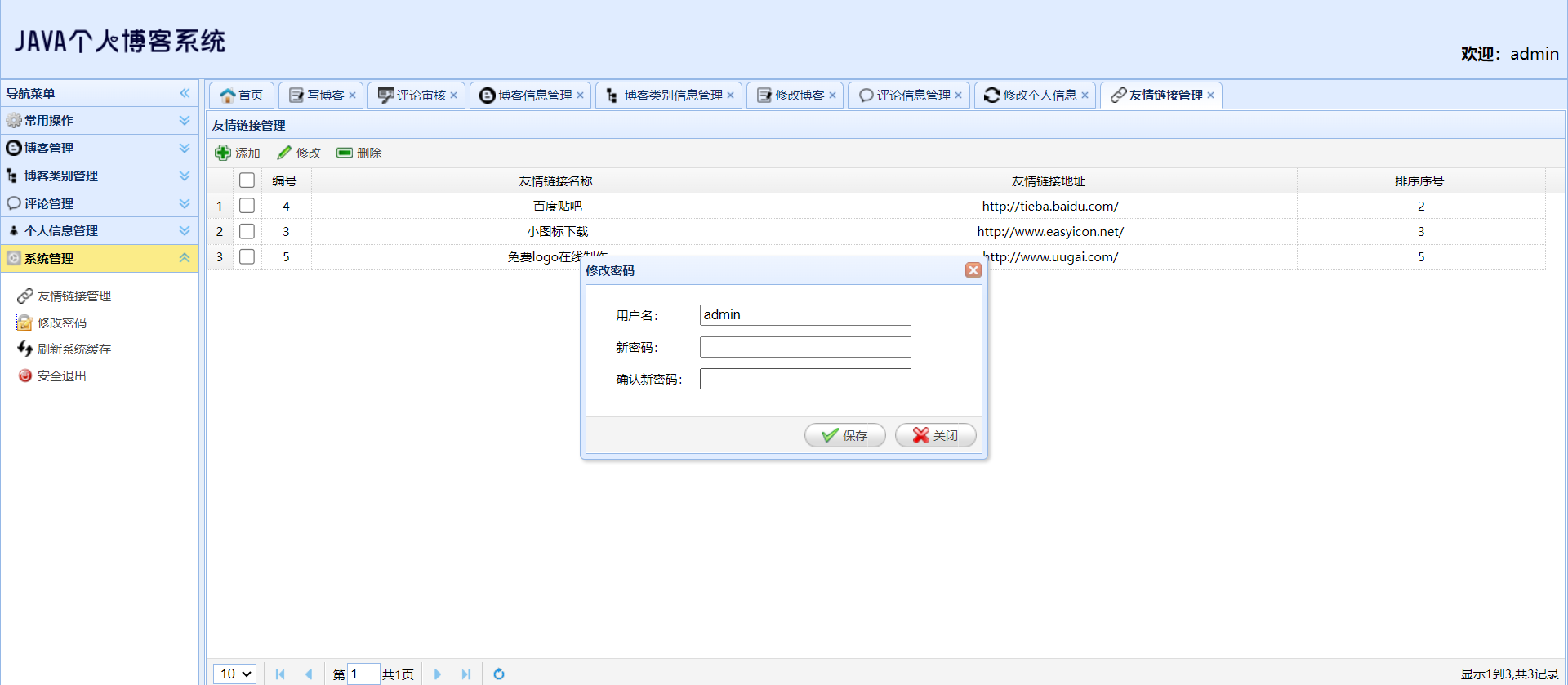Go to the last page
This screenshot has height=685, width=1568.
(466, 674)
